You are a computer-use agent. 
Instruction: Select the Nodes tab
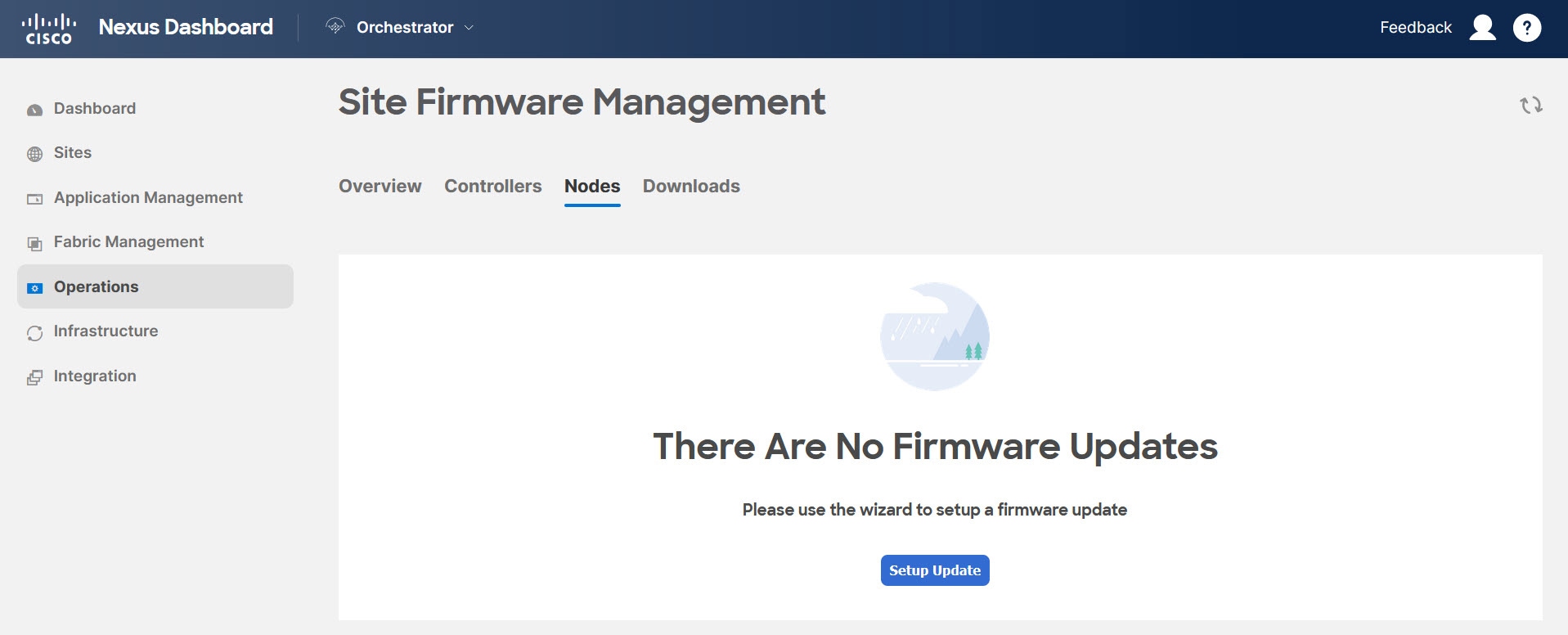point(592,186)
